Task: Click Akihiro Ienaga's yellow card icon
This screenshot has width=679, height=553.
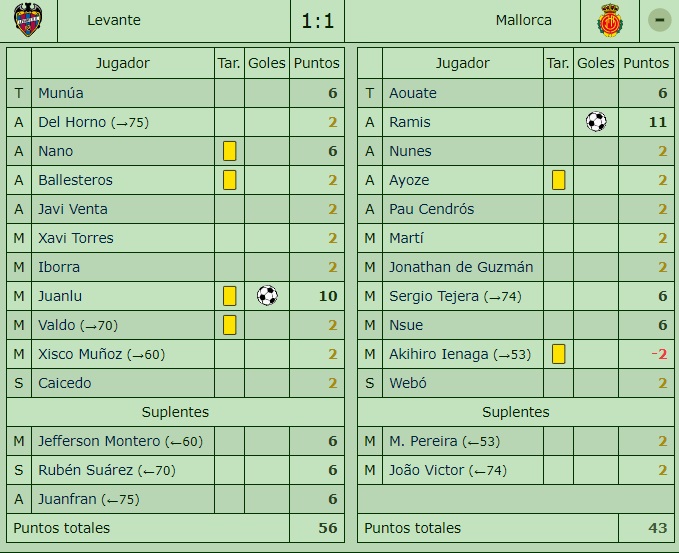Action: 559,354
